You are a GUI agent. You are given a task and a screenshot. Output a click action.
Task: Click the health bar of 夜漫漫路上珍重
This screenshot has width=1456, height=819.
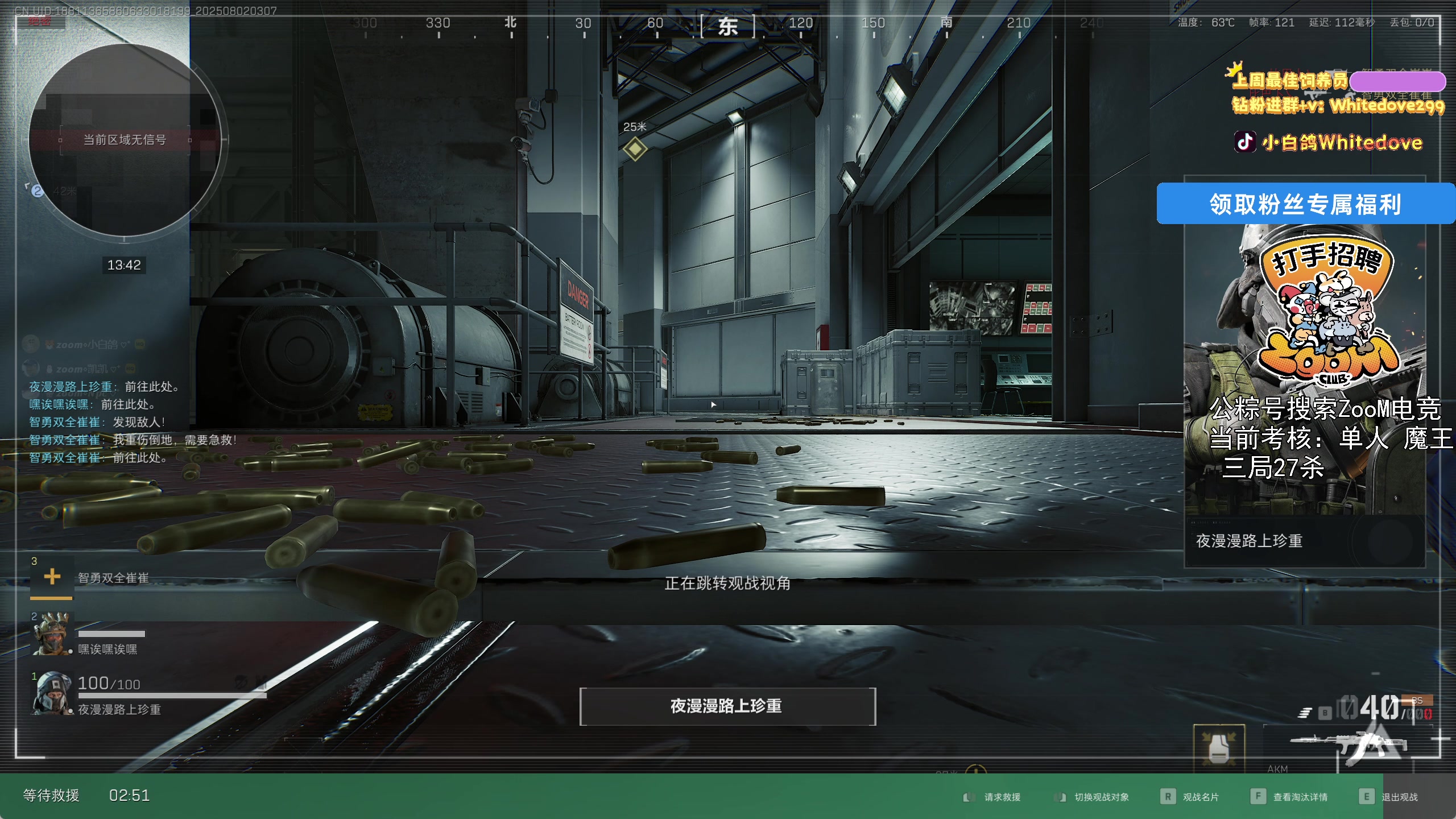coord(172,695)
